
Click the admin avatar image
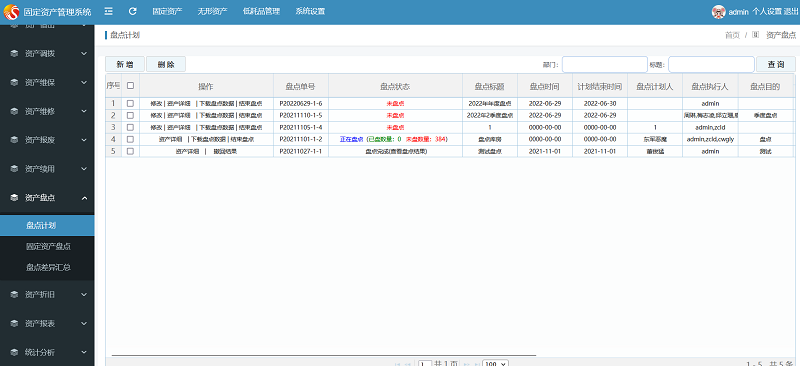click(718, 12)
